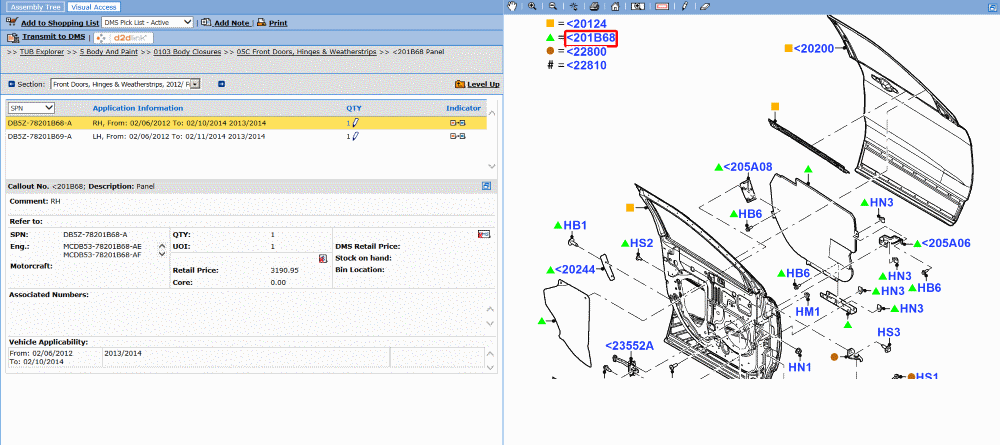This screenshot has width=1000, height=445.
Task: Click the shopping cart icon
Action: pos(12,22)
